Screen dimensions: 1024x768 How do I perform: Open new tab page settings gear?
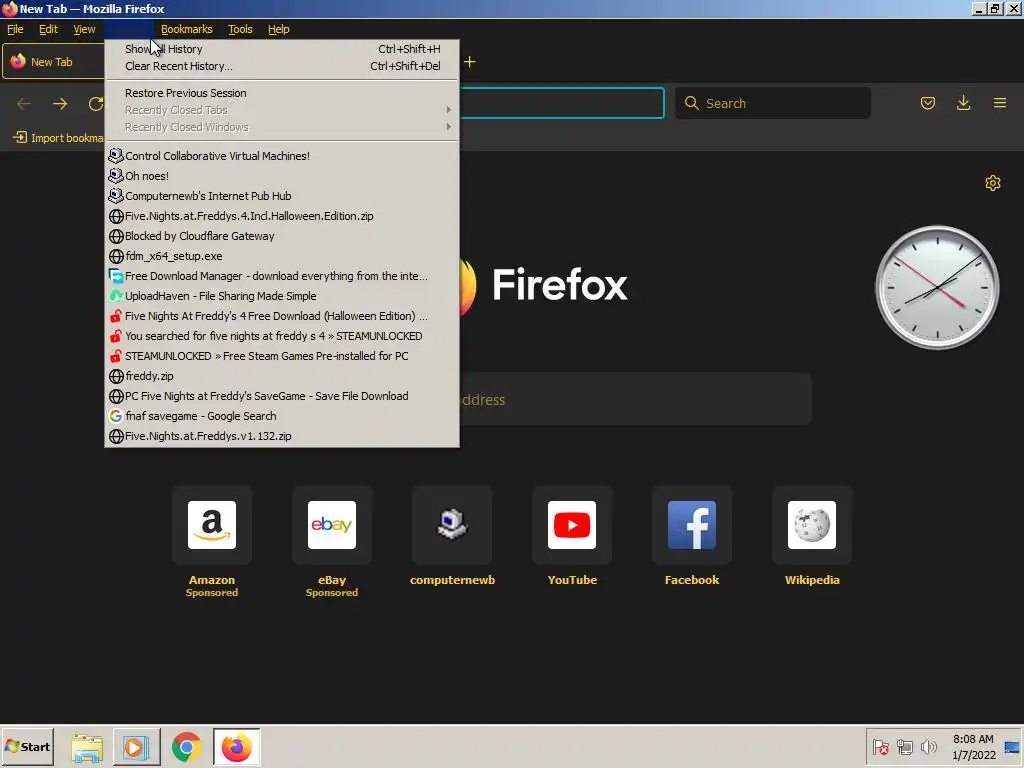click(993, 183)
